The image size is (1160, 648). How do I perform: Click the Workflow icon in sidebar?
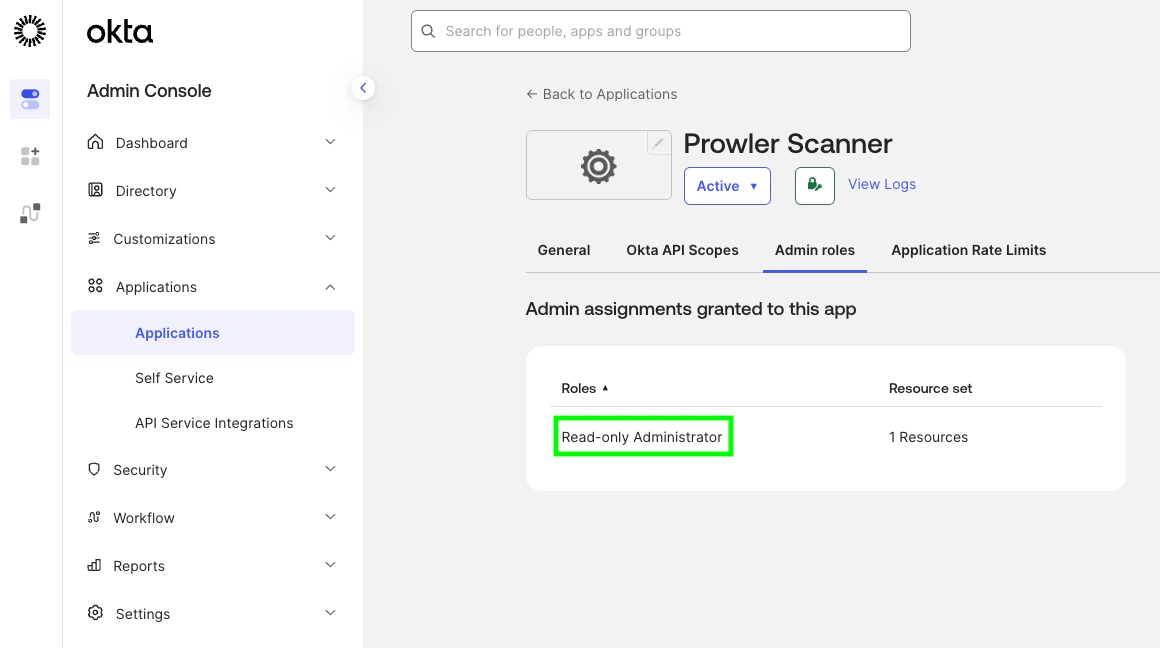(94, 517)
